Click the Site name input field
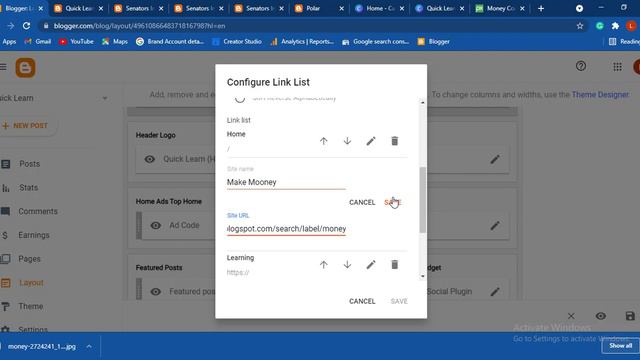This screenshot has height=360, width=640. click(x=286, y=182)
